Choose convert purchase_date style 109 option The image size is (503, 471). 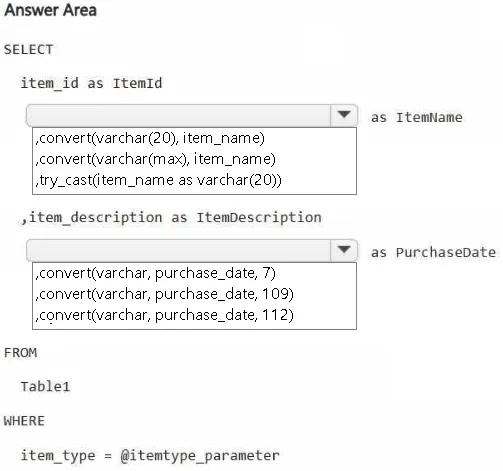(165, 294)
